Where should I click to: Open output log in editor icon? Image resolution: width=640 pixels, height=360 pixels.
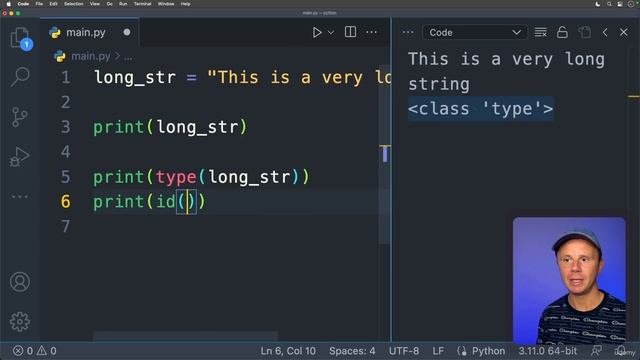(584, 32)
